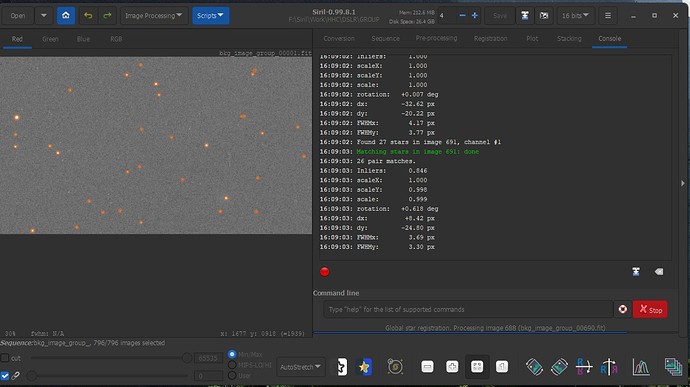The height and width of the screenshot is (387, 690).
Task: Enable the cut checkbox
Action: click(5, 358)
